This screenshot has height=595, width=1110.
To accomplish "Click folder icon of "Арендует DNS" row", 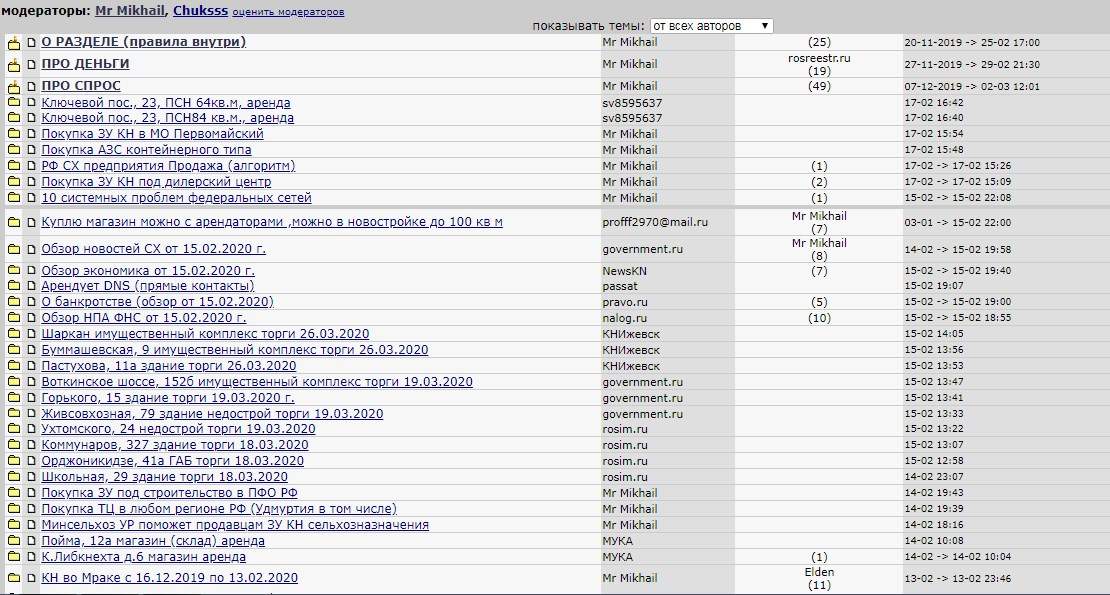I will point(13,286).
